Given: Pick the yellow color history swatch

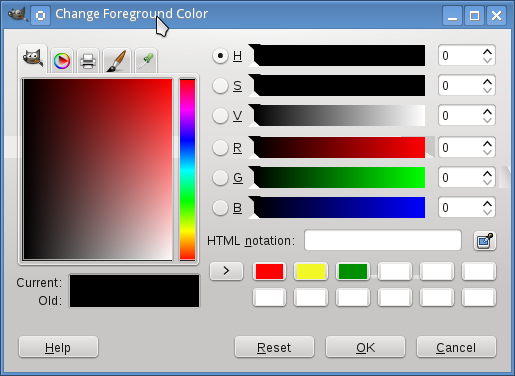Looking at the screenshot, I should 311,271.
